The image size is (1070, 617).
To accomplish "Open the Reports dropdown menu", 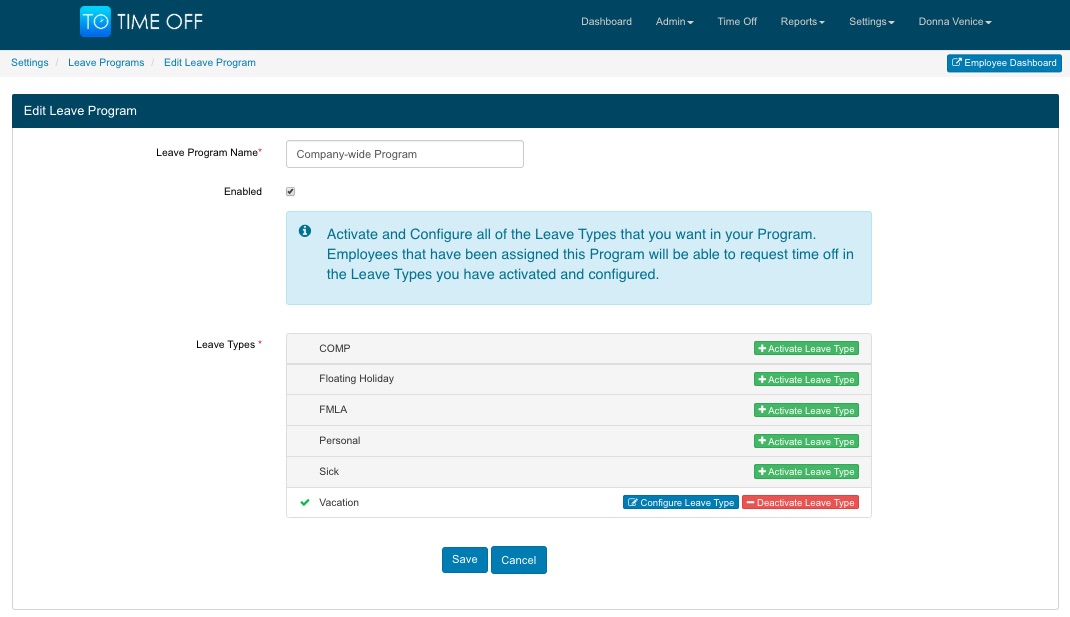I will [x=802, y=22].
